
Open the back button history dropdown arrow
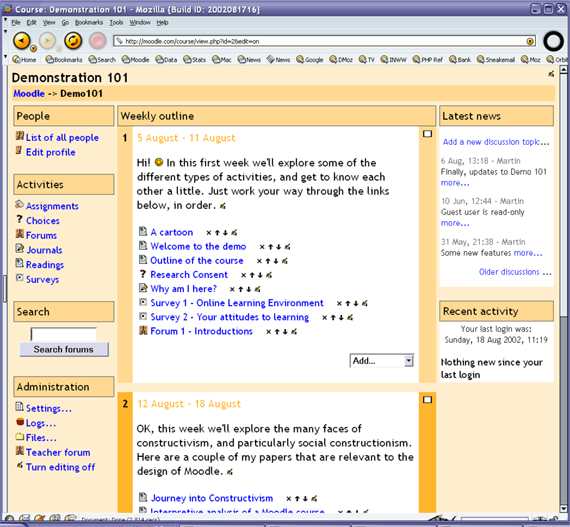click(33, 48)
